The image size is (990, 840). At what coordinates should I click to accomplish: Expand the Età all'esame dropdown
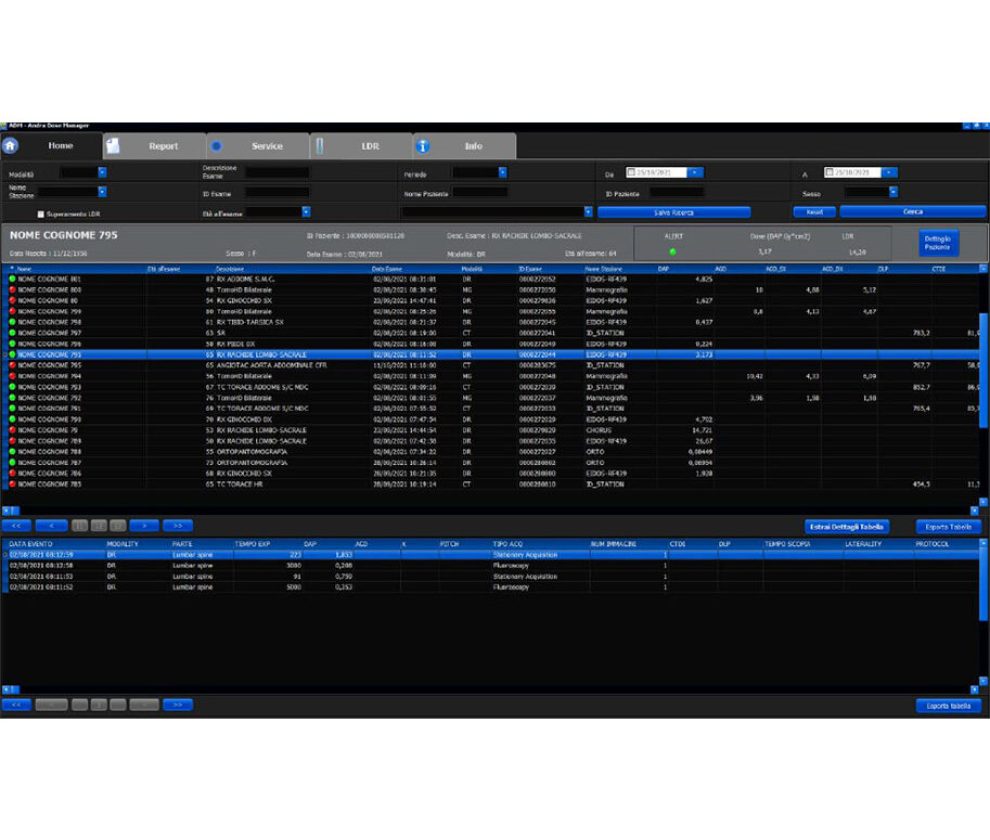click(x=306, y=212)
